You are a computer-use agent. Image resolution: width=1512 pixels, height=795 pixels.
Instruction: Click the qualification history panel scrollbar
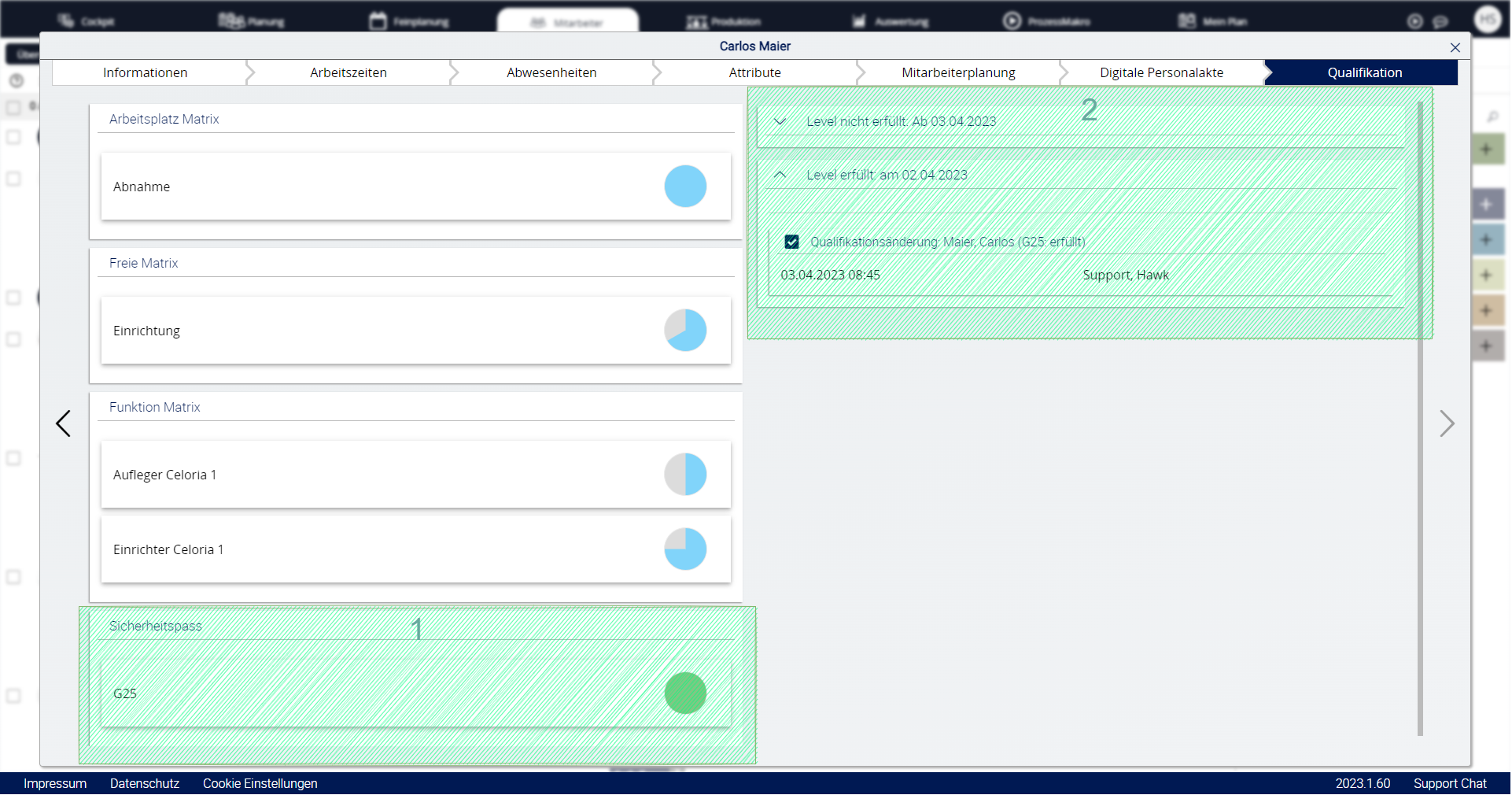click(x=1420, y=417)
